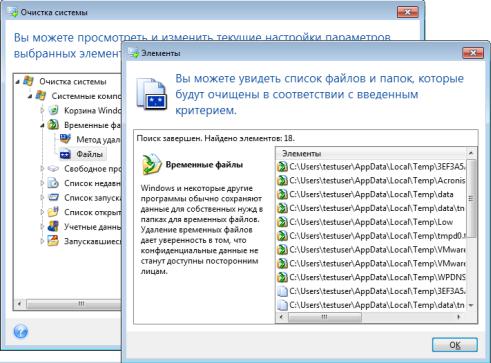Image resolution: width=491 pixels, height=363 pixels.
Task: Click the OK button in the Элементы dialog
Action: pyautogui.click(x=455, y=345)
